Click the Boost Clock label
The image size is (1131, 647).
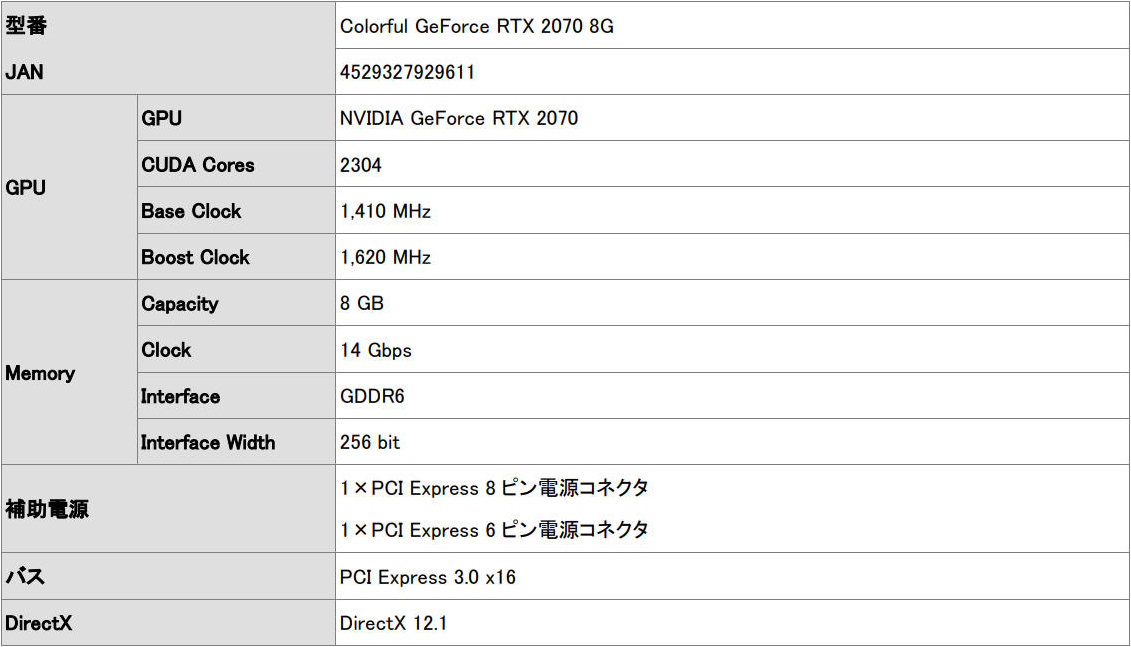pyautogui.click(x=195, y=257)
